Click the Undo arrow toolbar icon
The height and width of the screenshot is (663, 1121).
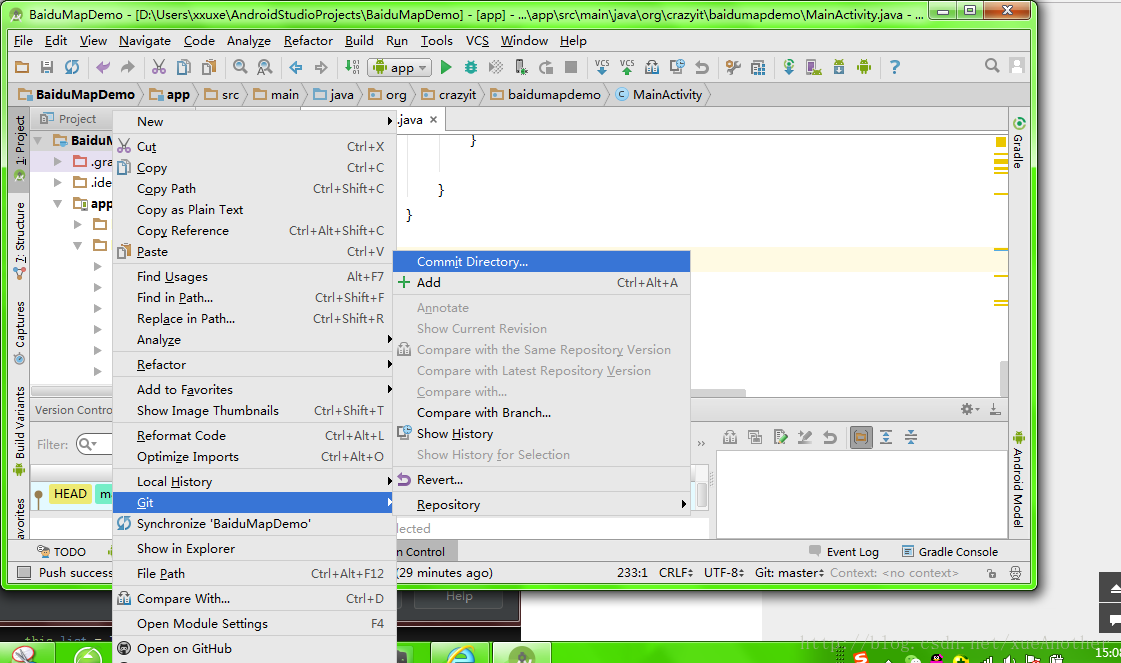[x=103, y=67]
